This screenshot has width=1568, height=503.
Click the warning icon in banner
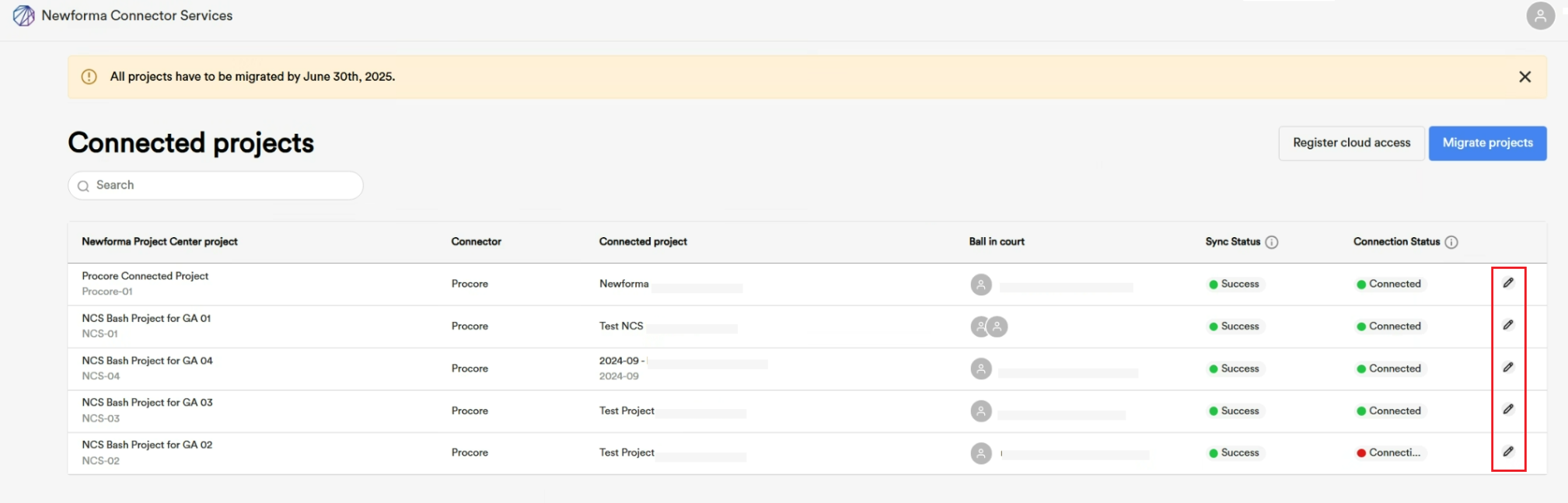[89, 76]
